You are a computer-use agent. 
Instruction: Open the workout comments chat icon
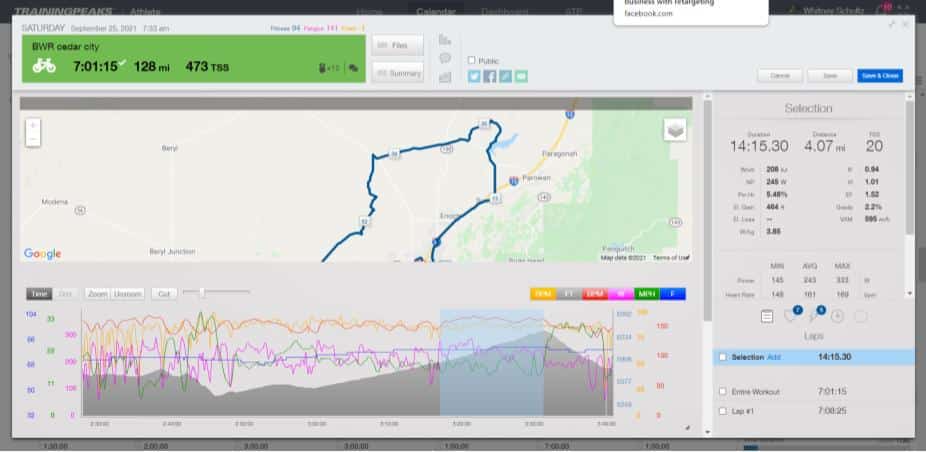pyautogui.click(x=353, y=68)
